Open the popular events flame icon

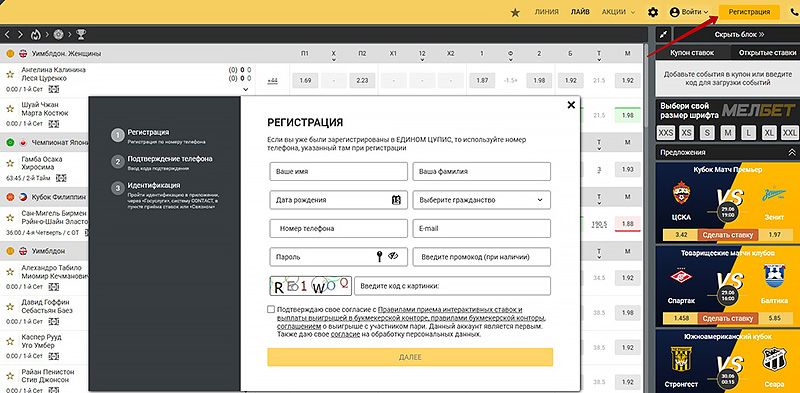pos(35,35)
